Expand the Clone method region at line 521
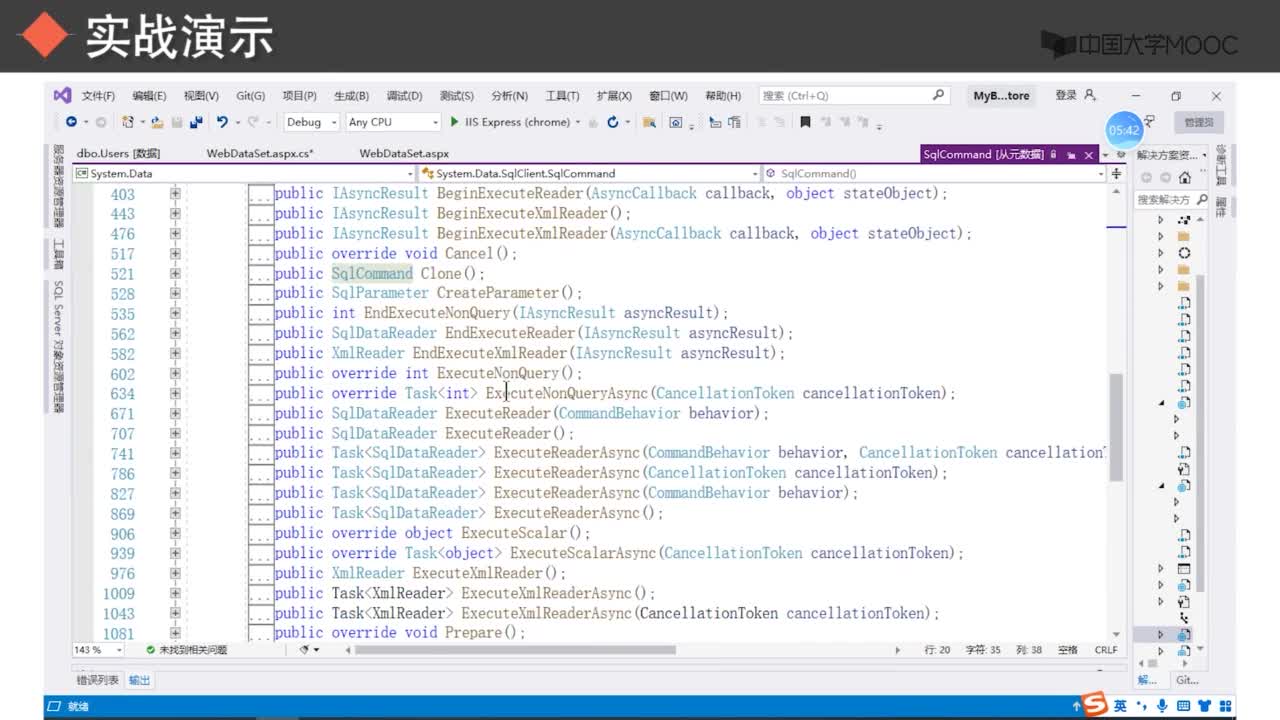This screenshot has height=720, width=1280. click(175, 273)
